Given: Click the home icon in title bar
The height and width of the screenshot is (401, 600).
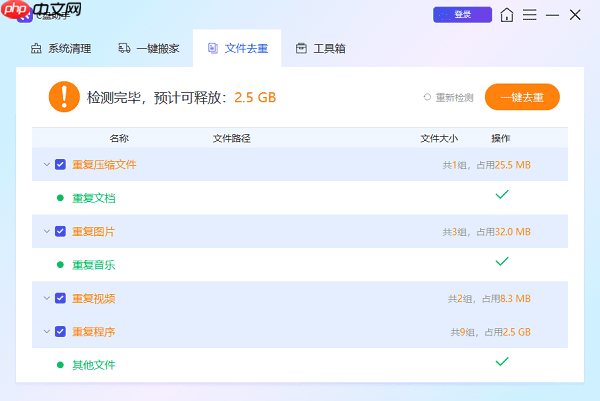Looking at the screenshot, I should (507, 15).
